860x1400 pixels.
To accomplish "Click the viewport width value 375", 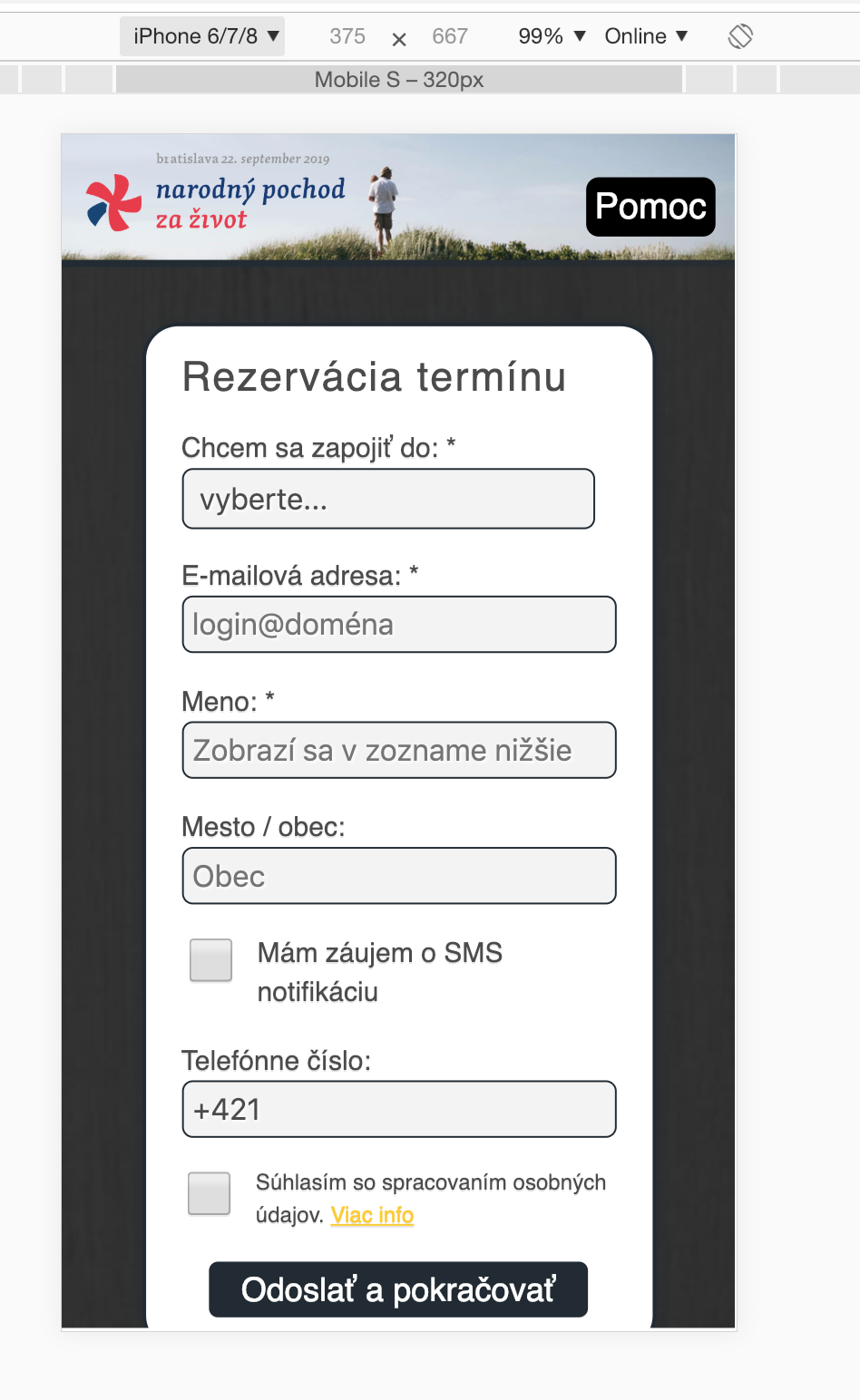I will [x=347, y=36].
